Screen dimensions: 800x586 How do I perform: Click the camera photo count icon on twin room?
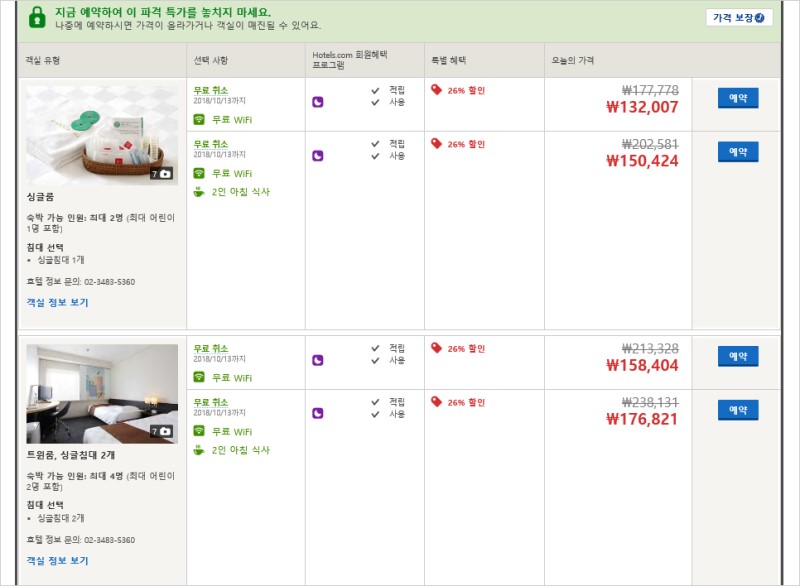click(x=161, y=431)
